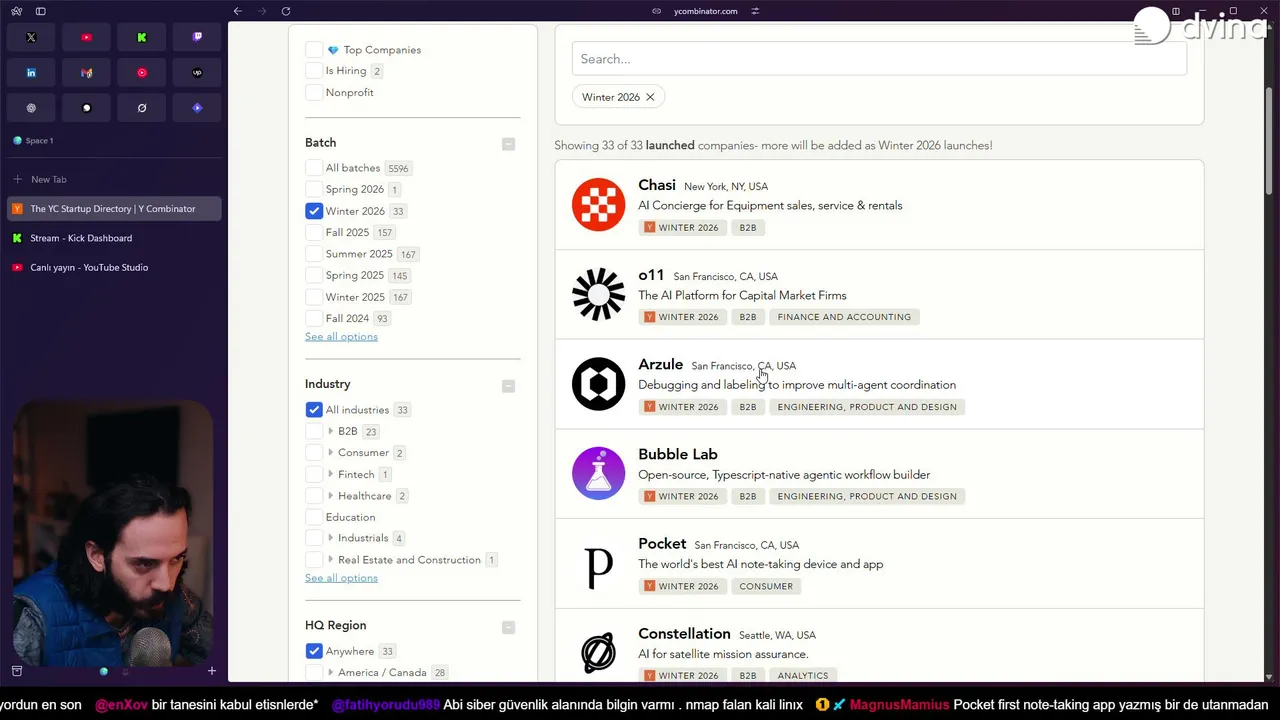Open the YouTube pinned shortcut
This screenshot has width=1280, height=720.
(x=86, y=37)
